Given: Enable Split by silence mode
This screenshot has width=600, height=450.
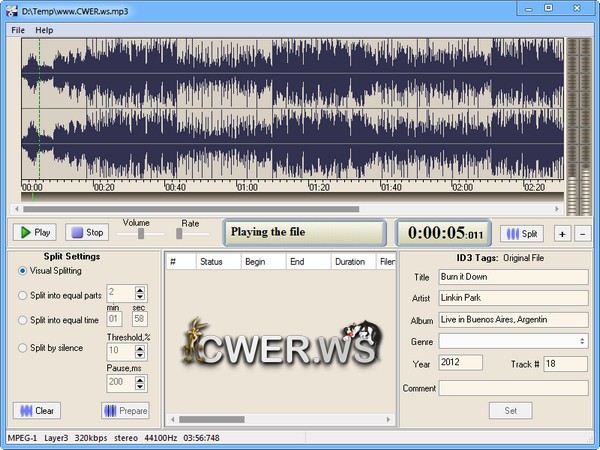Looking at the screenshot, I should (23, 348).
